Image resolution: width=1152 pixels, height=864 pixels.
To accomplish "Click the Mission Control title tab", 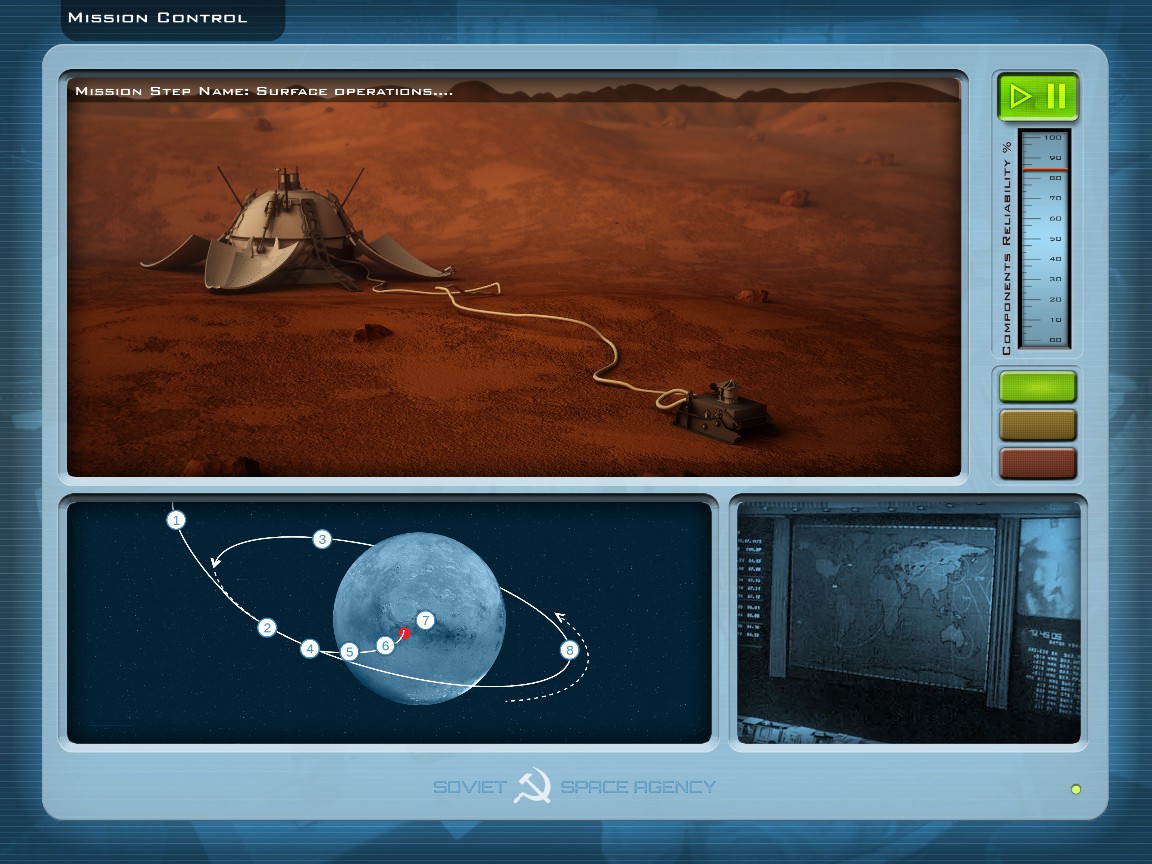I will (158, 18).
